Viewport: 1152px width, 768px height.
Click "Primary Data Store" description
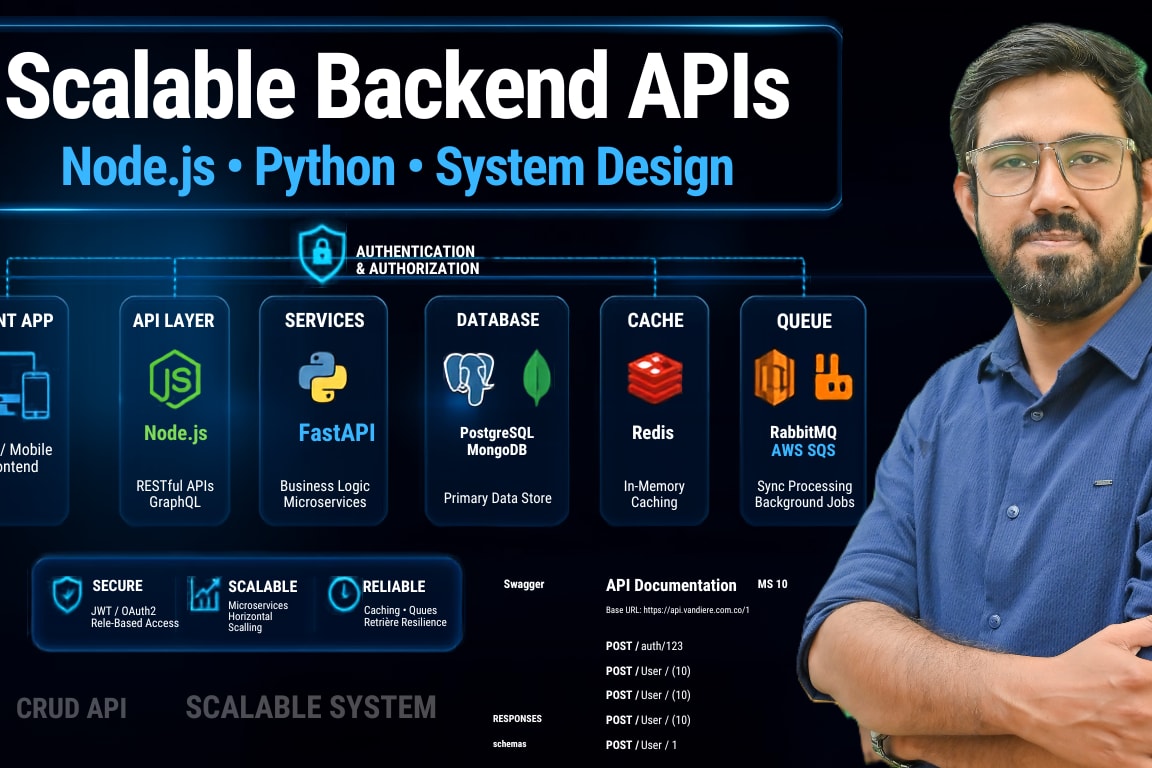[x=497, y=498]
